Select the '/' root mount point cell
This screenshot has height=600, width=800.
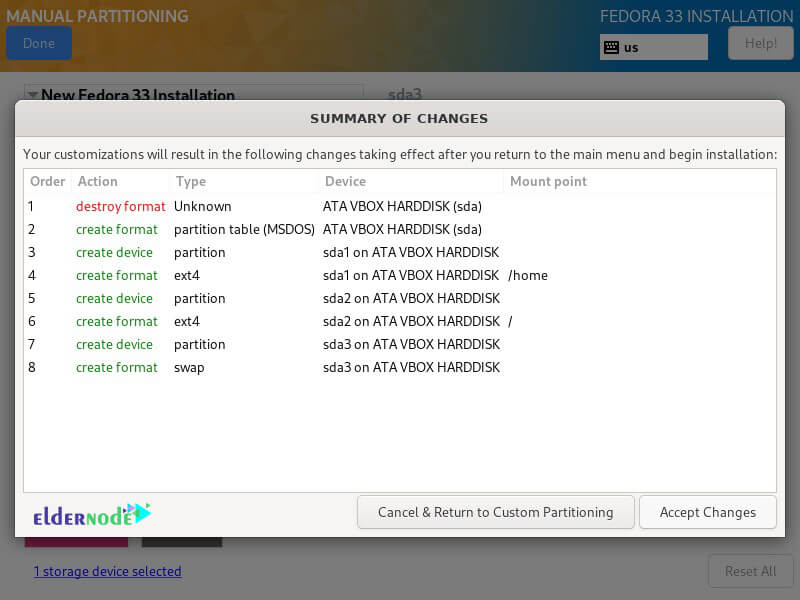tap(510, 321)
